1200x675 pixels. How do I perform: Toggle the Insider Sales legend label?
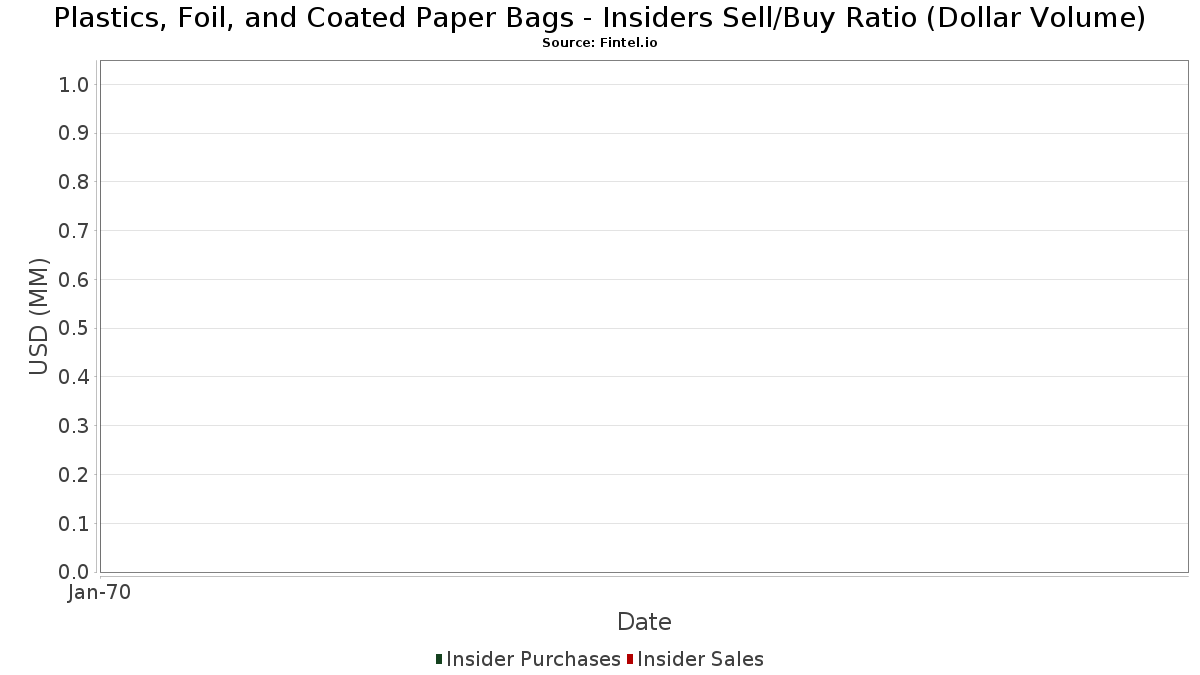click(x=700, y=659)
